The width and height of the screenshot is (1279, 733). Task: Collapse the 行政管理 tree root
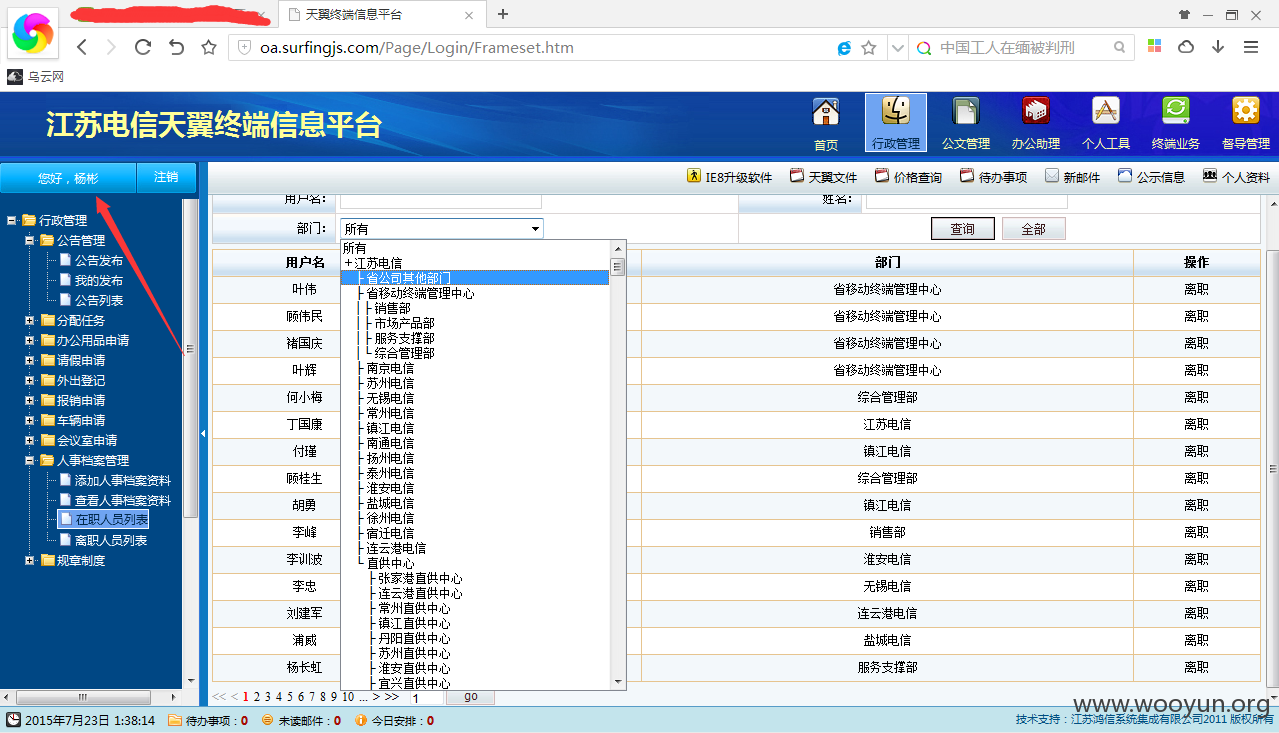(x=11, y=220)
